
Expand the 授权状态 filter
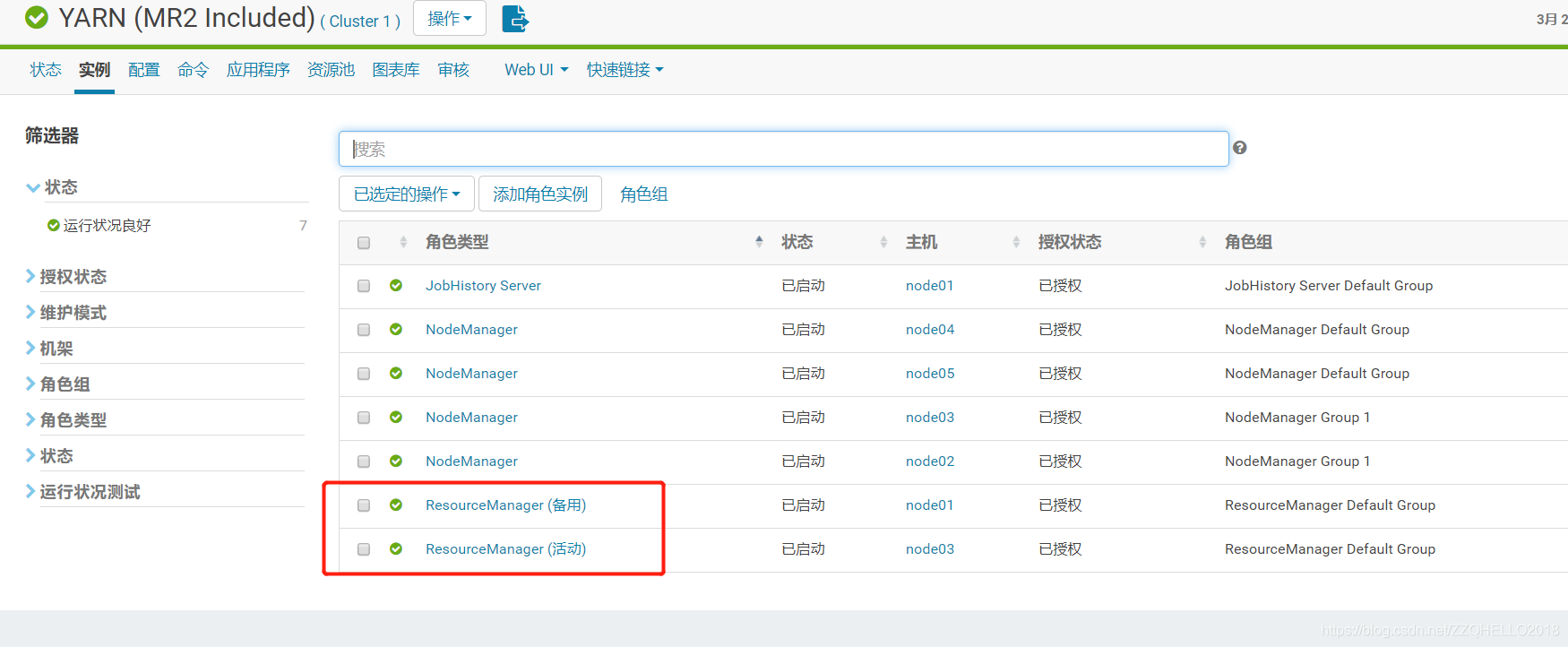(66, 276)
